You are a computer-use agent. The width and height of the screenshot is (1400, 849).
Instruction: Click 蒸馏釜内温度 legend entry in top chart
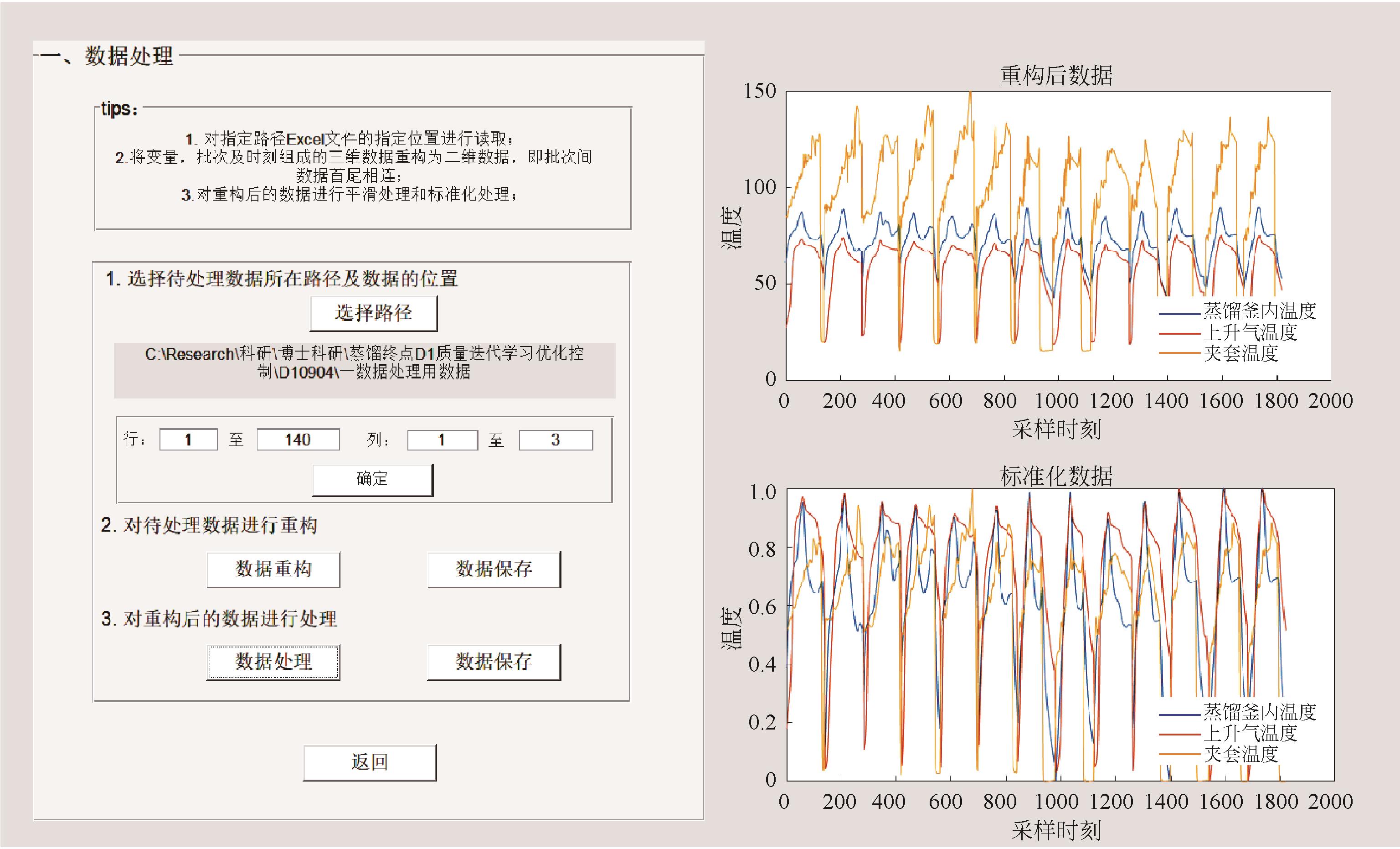point(1259,311)
